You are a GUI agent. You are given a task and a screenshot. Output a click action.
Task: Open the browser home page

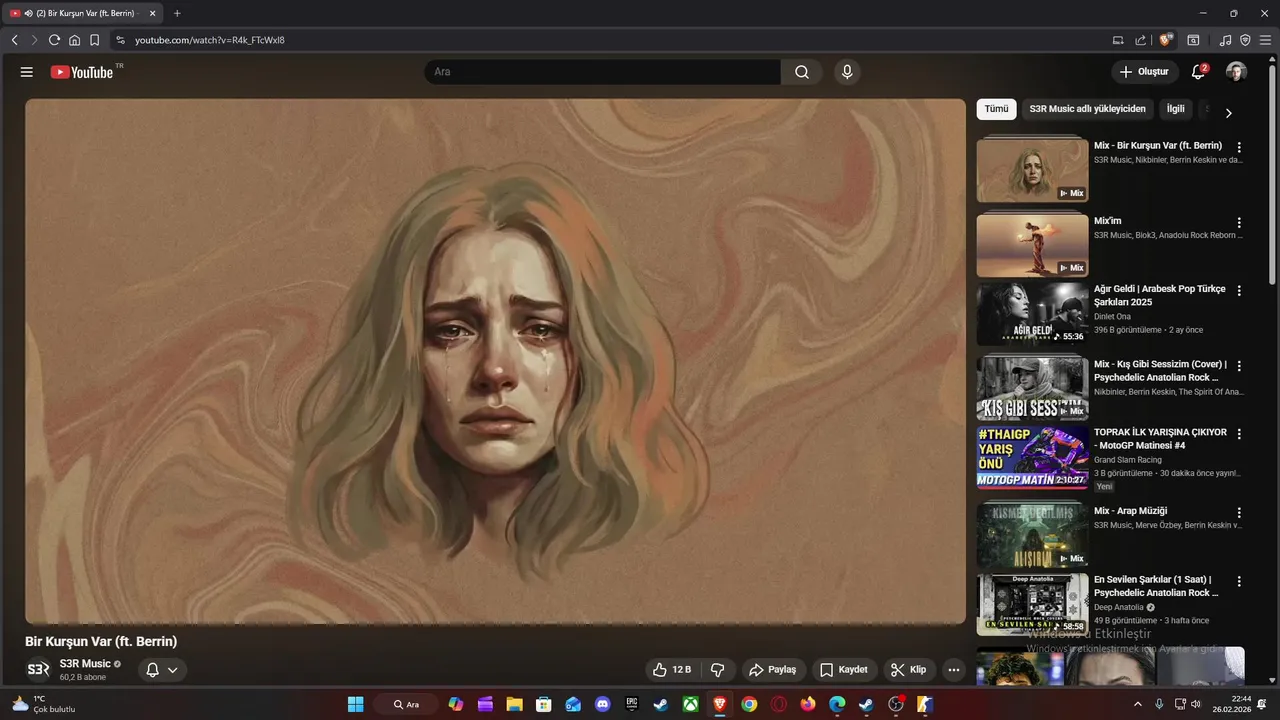coord(74,40)
